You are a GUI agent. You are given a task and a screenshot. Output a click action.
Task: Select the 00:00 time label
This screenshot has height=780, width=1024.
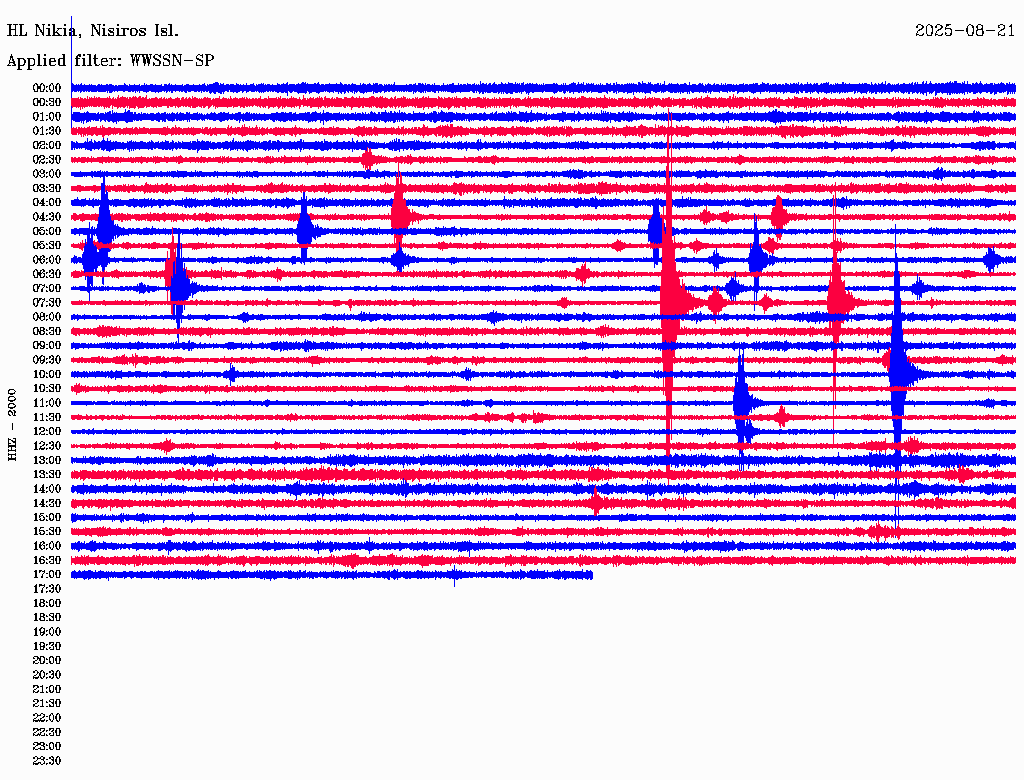(x=47, y=88)
